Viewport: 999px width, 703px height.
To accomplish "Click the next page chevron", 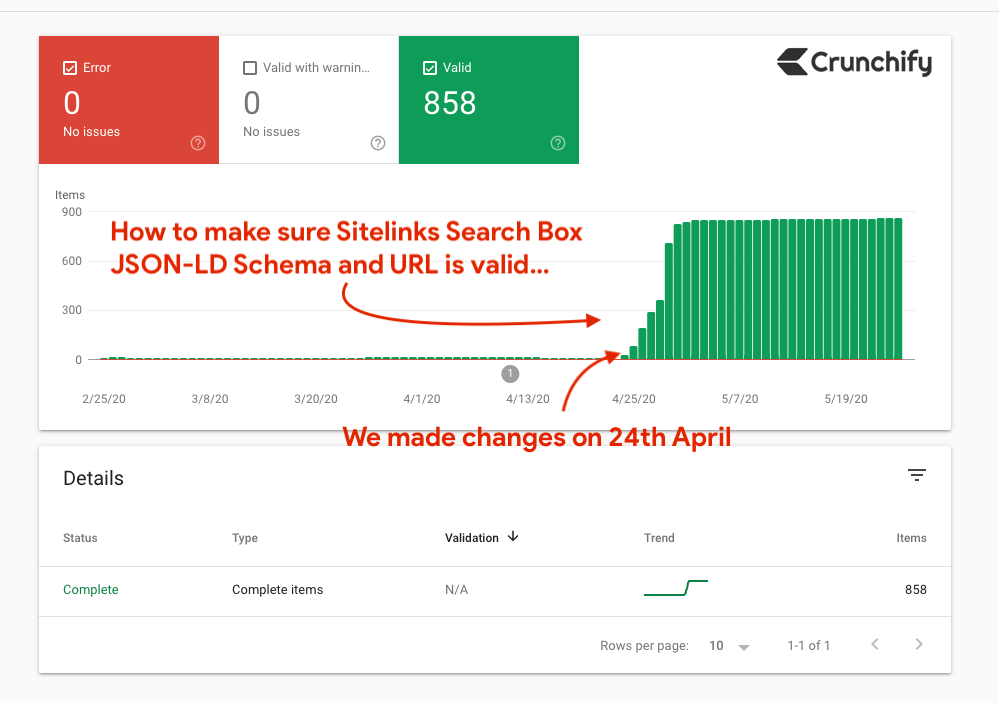I will tap(918, 645).
